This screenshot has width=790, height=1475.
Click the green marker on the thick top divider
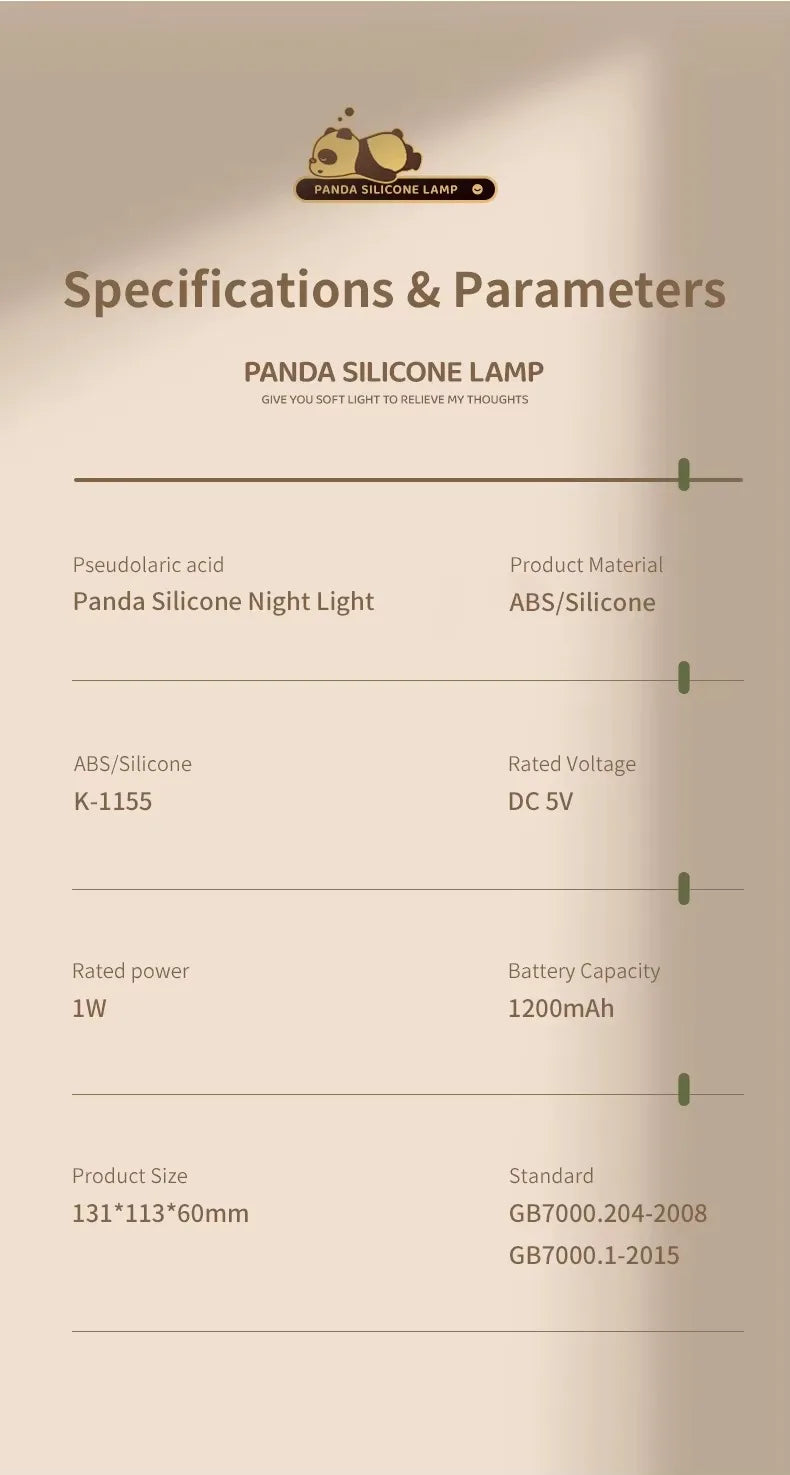pos(684,474)
